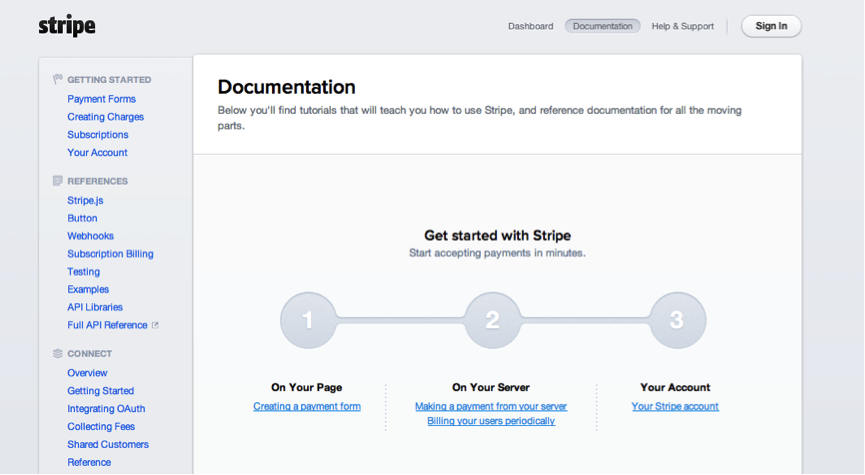The image size is (865, 475).
Task: Click the REFERENCES section heading
Action: (x=98, y=182)
